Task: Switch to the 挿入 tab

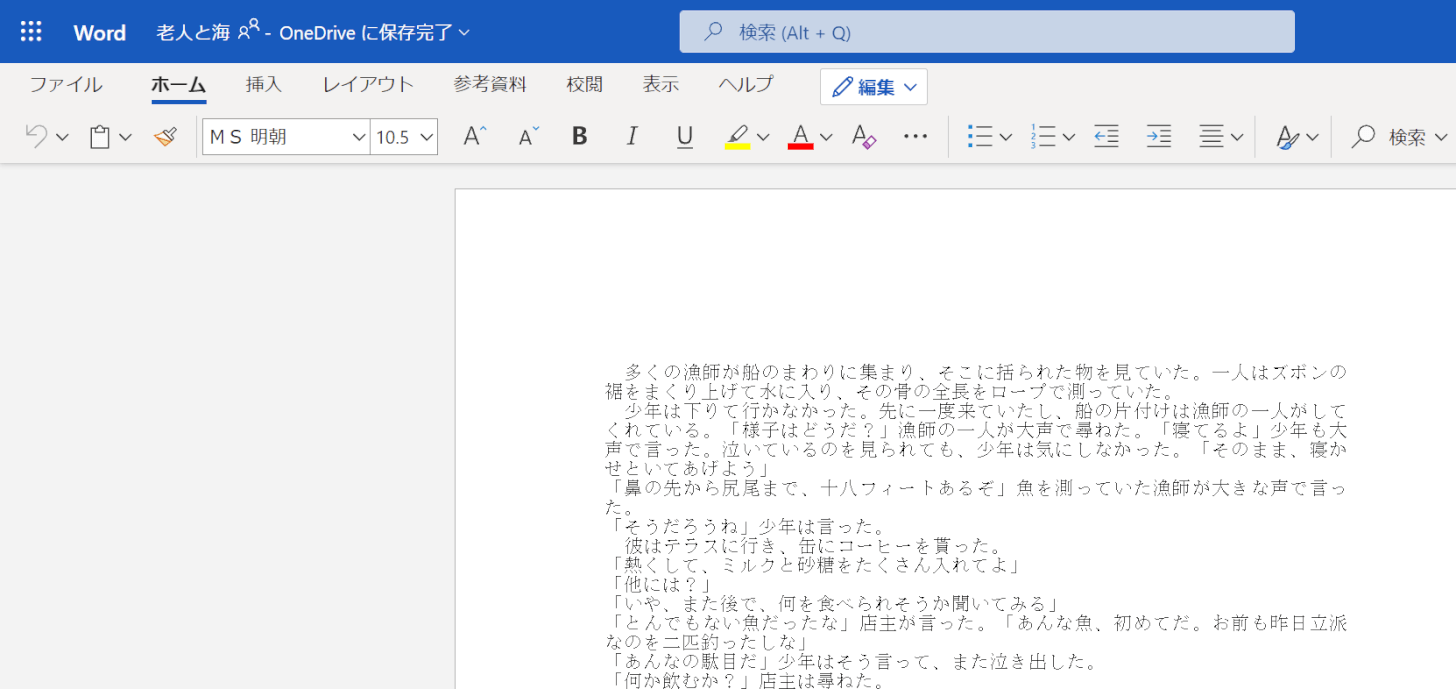Action: 264,85
